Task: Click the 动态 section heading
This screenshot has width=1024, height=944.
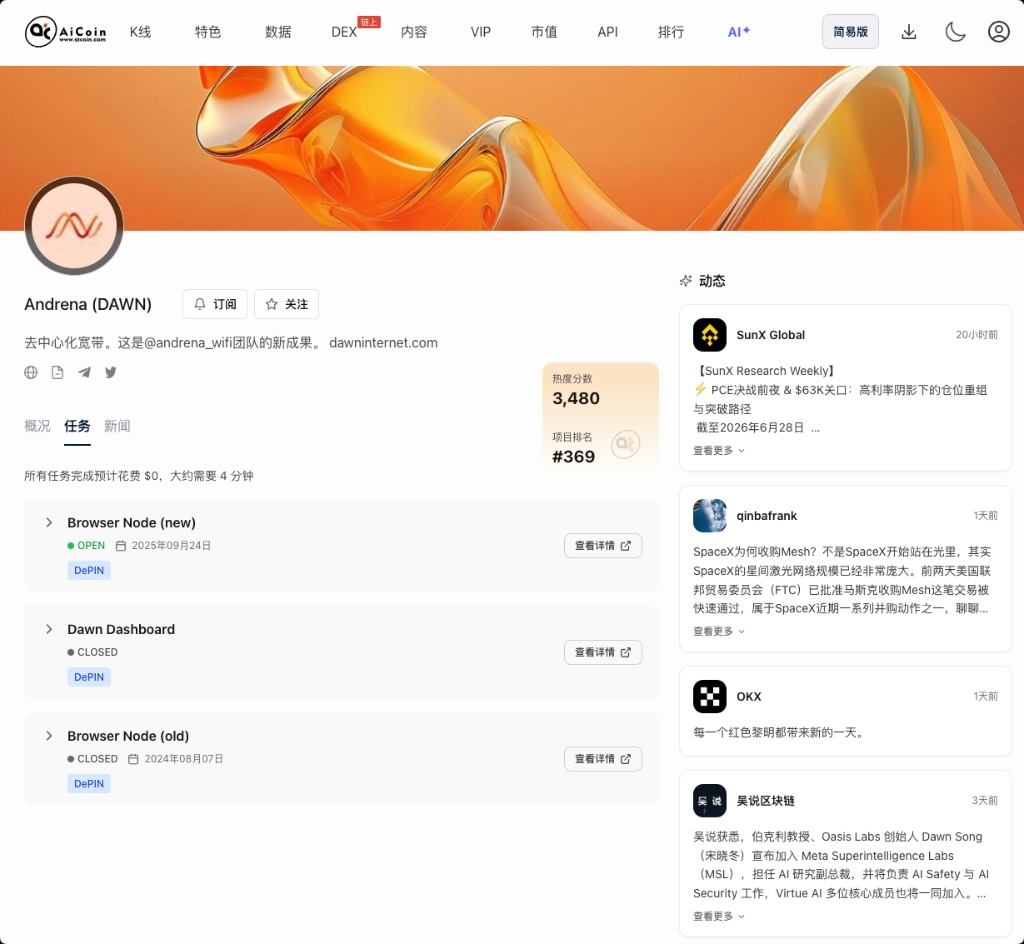Action: (x=712, y=281)
